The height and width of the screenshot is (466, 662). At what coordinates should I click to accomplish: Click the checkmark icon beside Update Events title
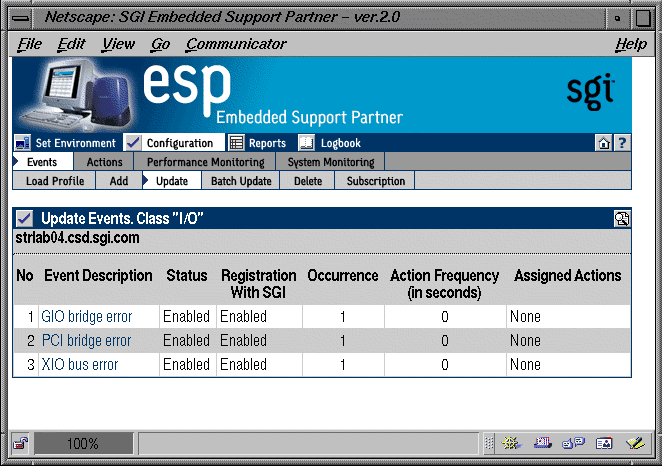point(24,218)
